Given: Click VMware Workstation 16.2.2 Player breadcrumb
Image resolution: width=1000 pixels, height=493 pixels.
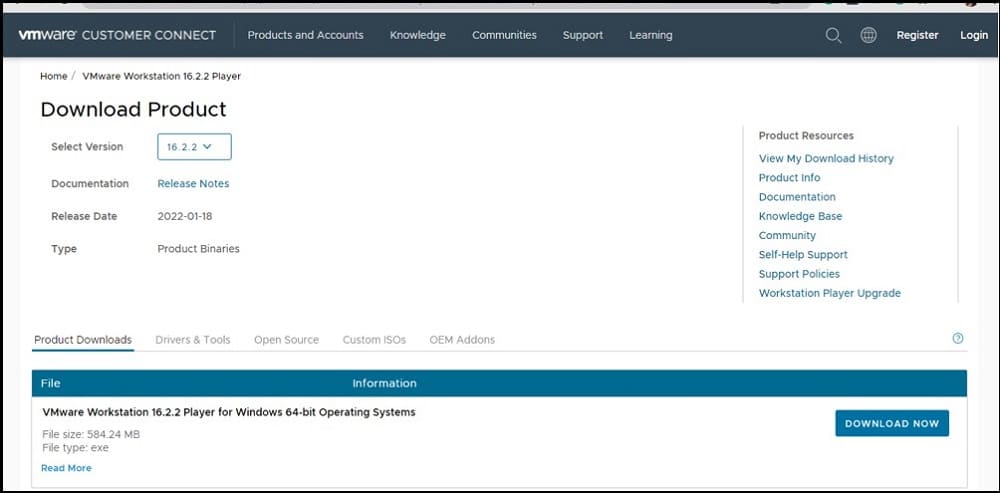Looking at the screenshot, I should 162,76.
